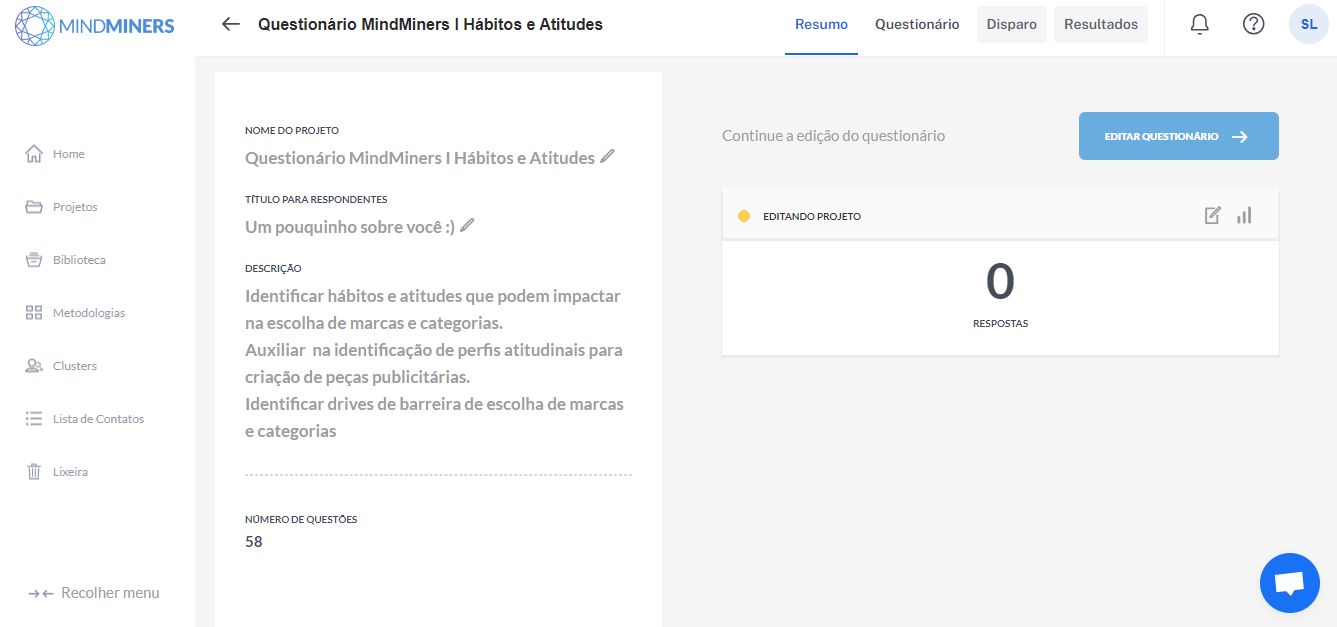Open the SL user avatar menu

point(1309,24)
